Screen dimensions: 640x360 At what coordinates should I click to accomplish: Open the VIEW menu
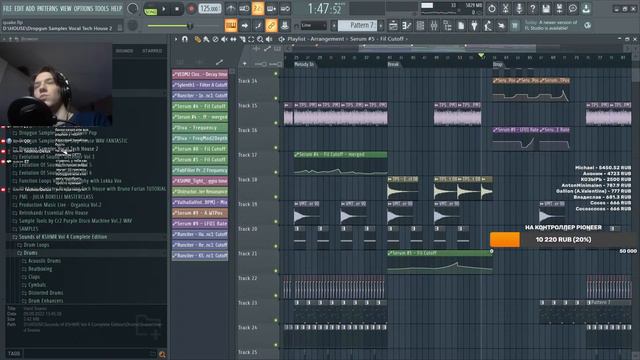point(66,8)
